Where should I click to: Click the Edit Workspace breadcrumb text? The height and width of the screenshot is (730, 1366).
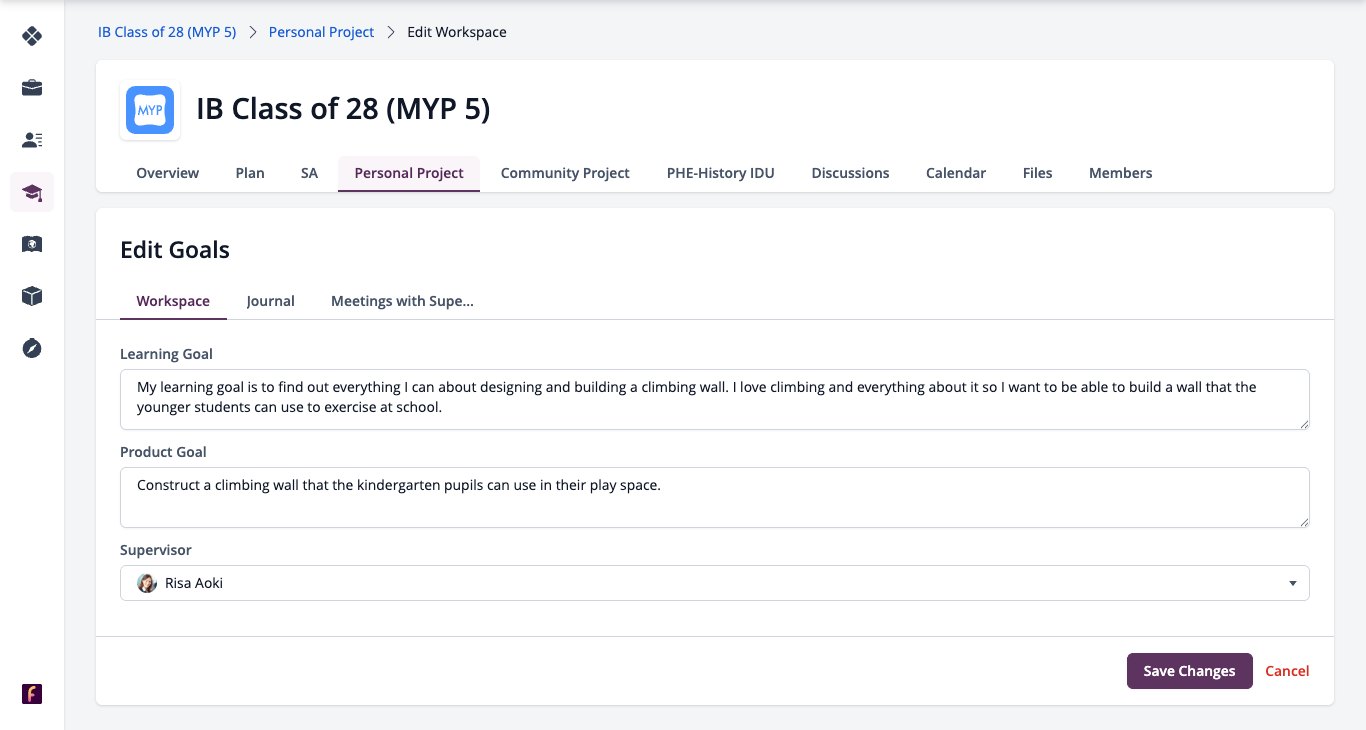coord(457,32)
